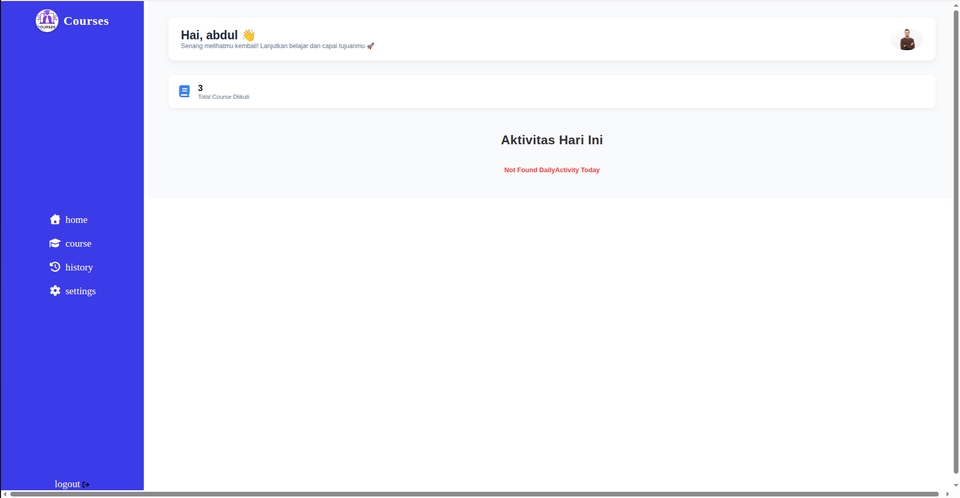Click the logout arrow icon

point(87,485)
